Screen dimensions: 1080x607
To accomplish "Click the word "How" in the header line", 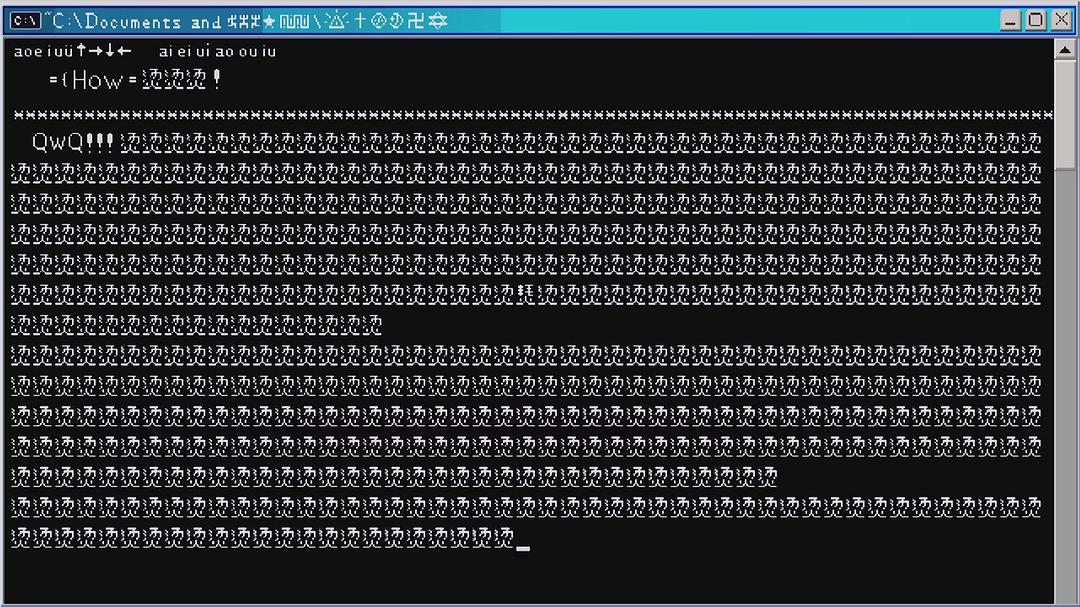I will [98, 81].
